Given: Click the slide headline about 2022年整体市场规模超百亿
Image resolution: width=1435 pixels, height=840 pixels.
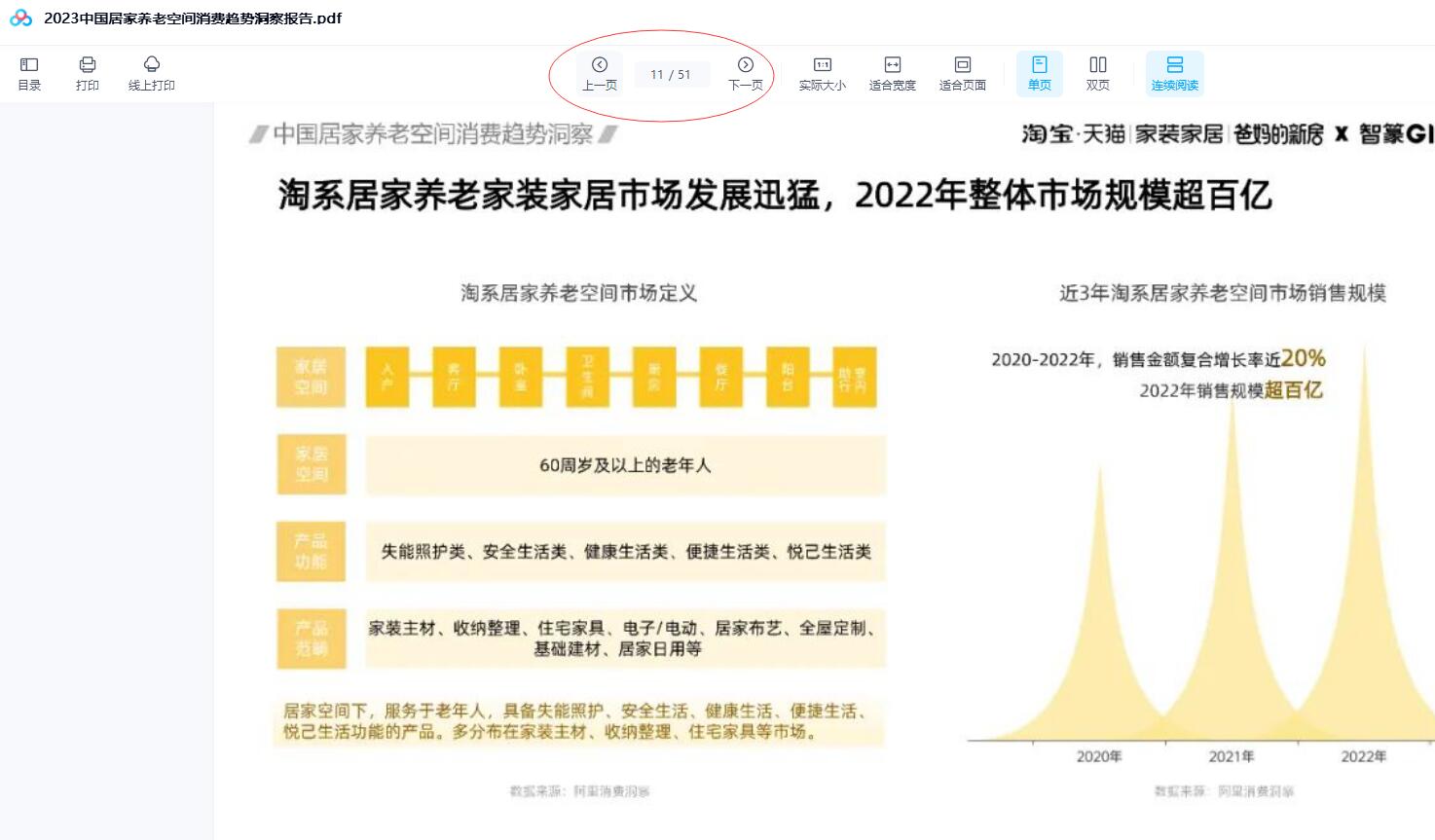Looking at the screenshot, I should point(774,195).
